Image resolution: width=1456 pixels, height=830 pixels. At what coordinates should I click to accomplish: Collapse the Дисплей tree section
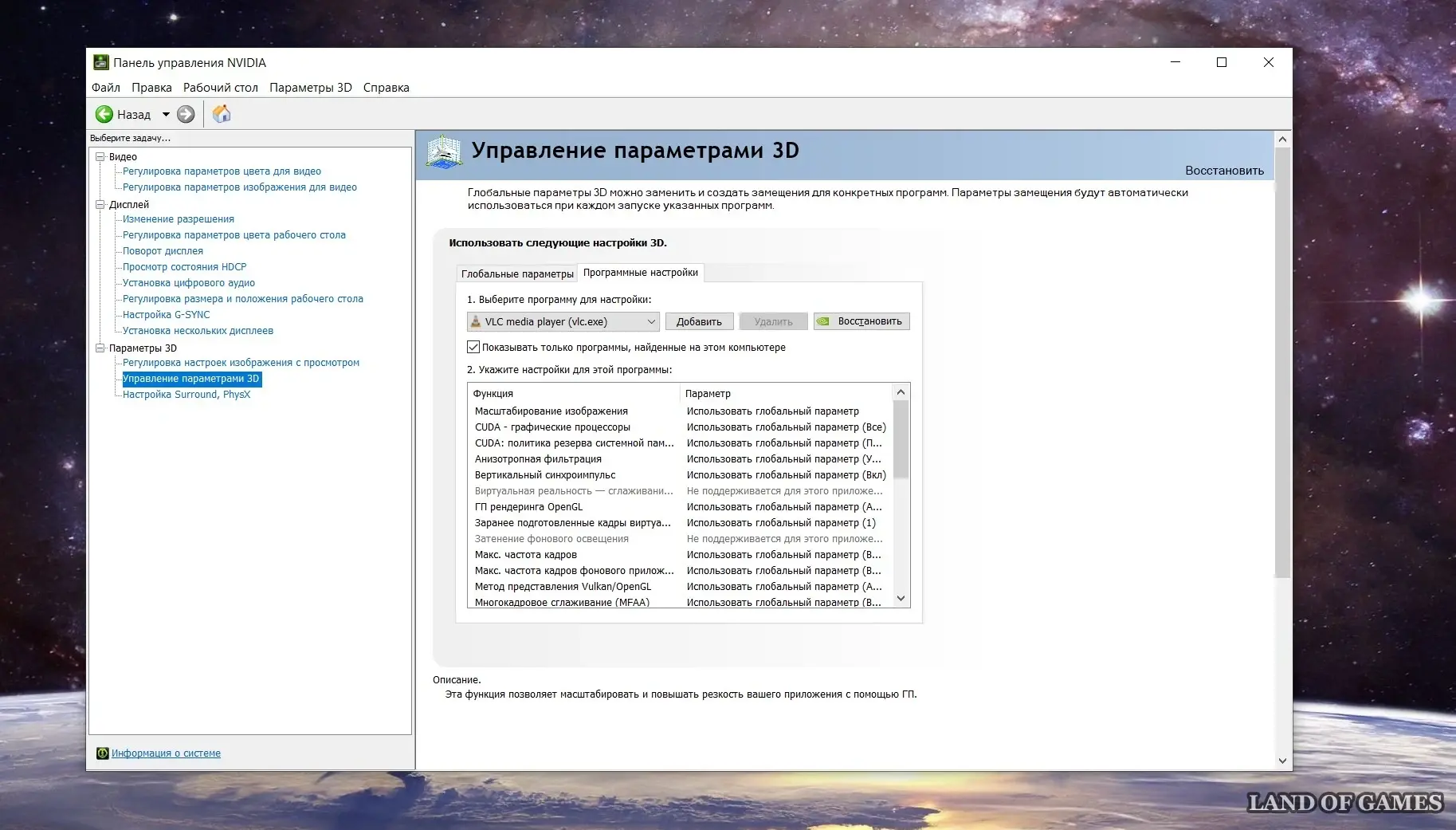pos(100,205)
